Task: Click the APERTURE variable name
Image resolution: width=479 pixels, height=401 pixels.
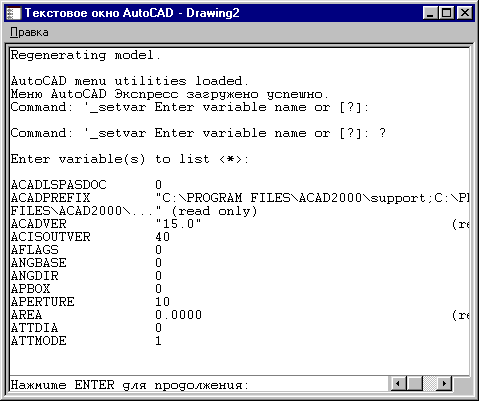Action: tap(43, 302)
